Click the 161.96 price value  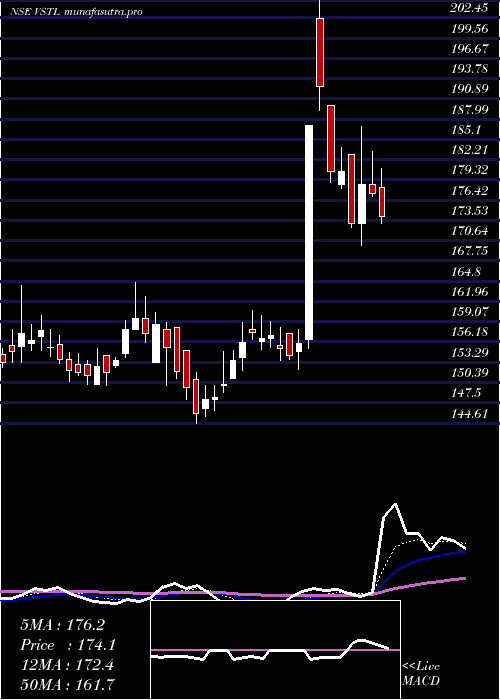click(468, 291)
